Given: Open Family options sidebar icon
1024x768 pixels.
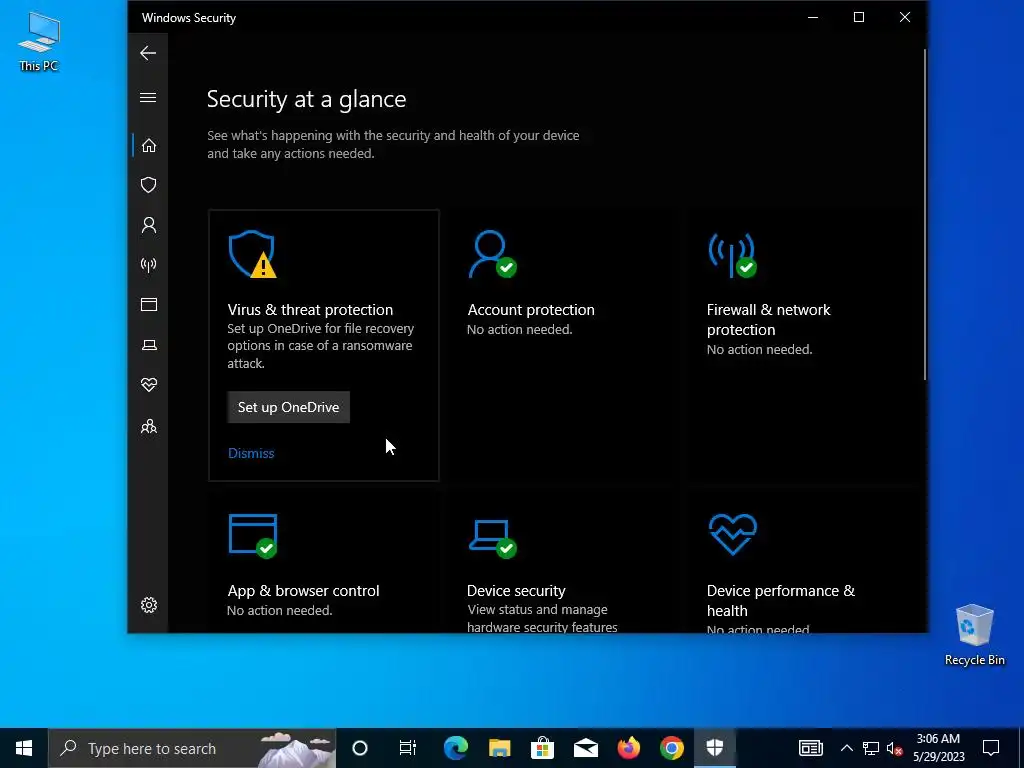Looking at the screenshot, I should (149, 426).
